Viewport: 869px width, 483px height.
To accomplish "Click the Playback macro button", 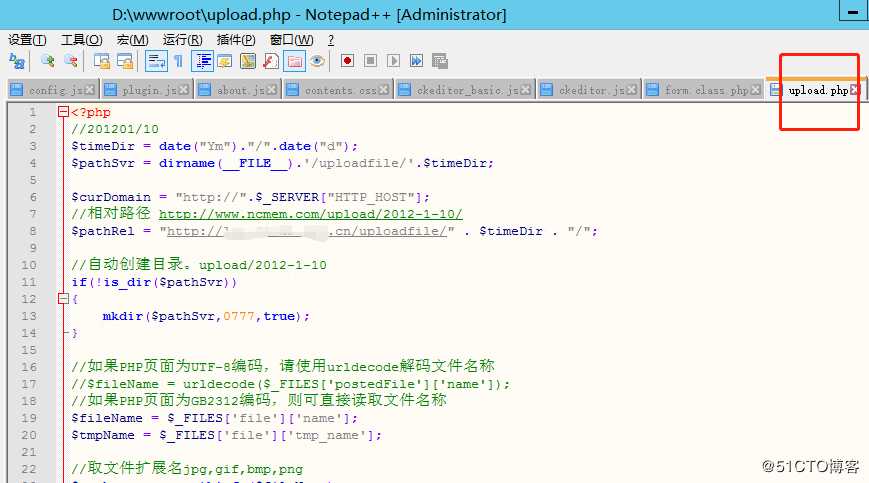I will tap(393, 61).
